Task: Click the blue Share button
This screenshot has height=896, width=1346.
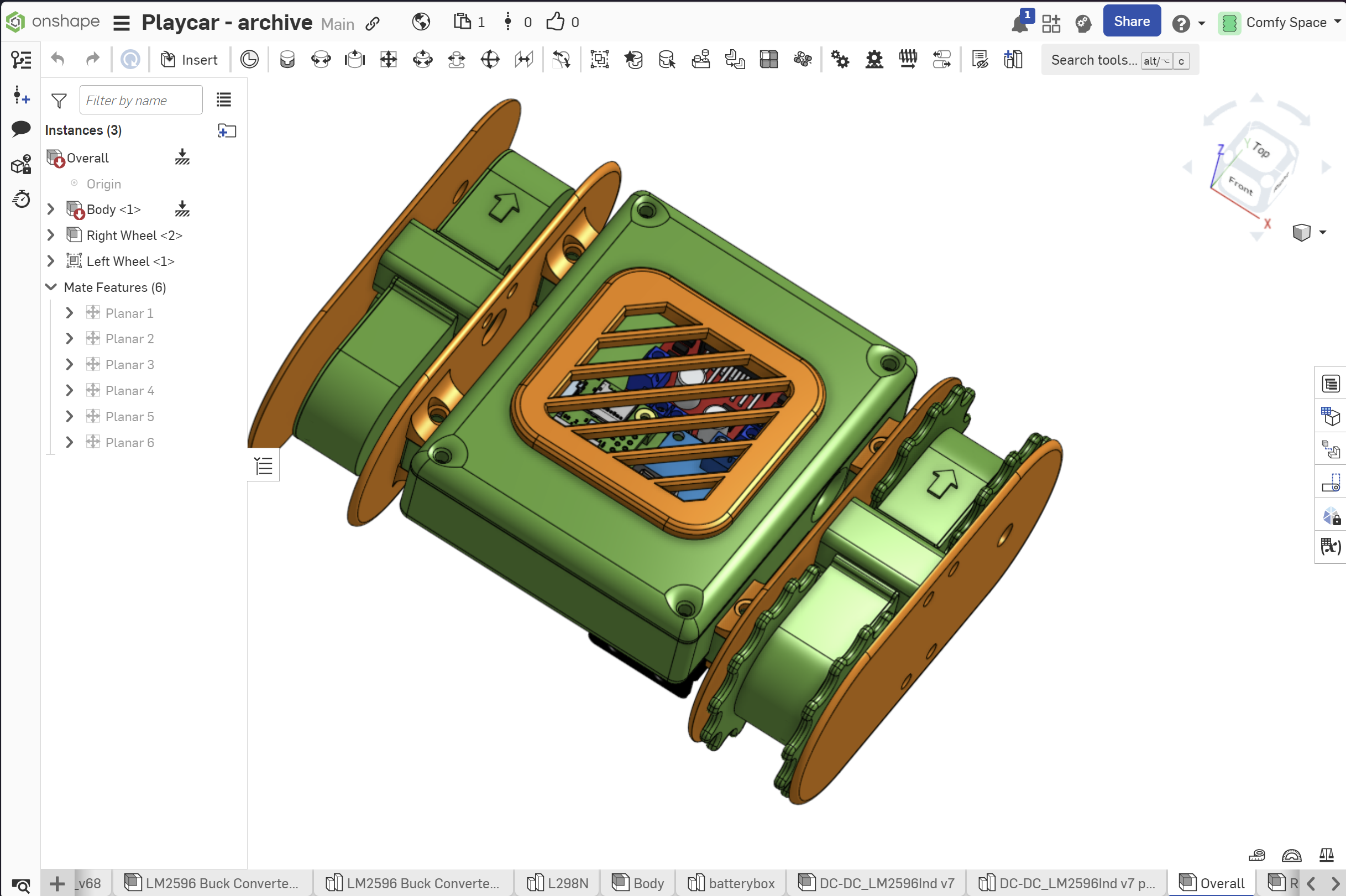Action: tap(1130, 22)
